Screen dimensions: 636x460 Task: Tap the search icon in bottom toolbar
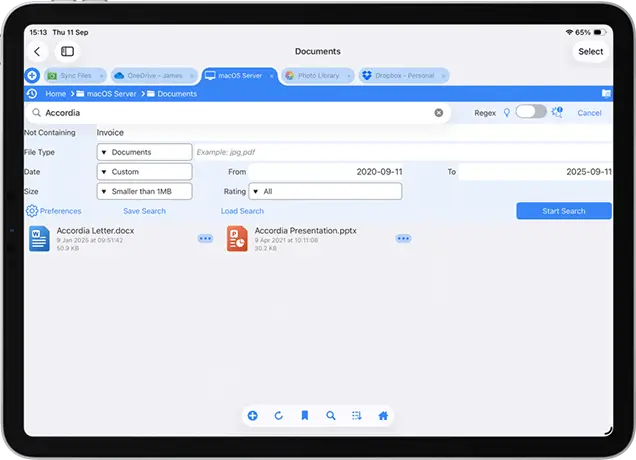tap(331, 416)
